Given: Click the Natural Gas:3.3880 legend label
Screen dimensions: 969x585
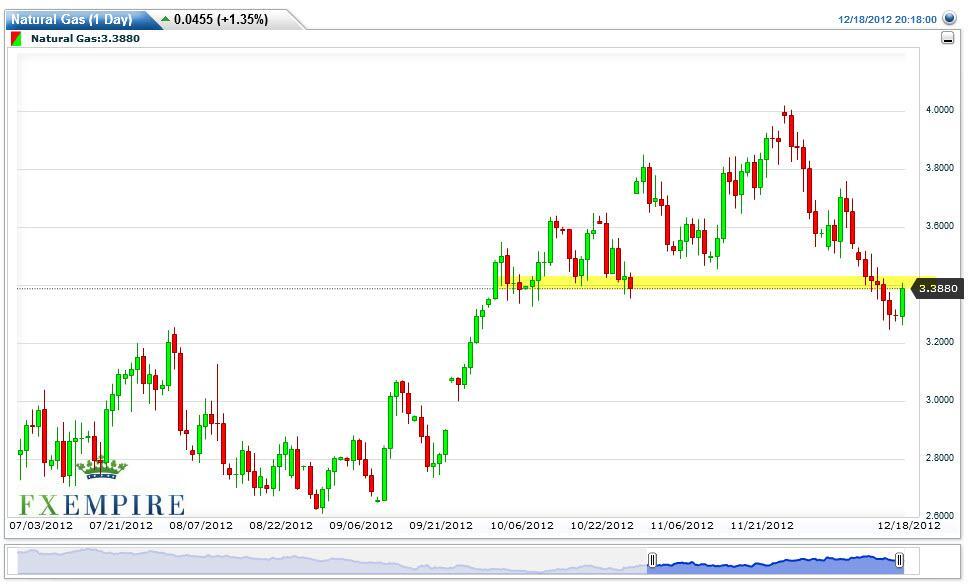Looking at the screenshot, I should [85, 39].
